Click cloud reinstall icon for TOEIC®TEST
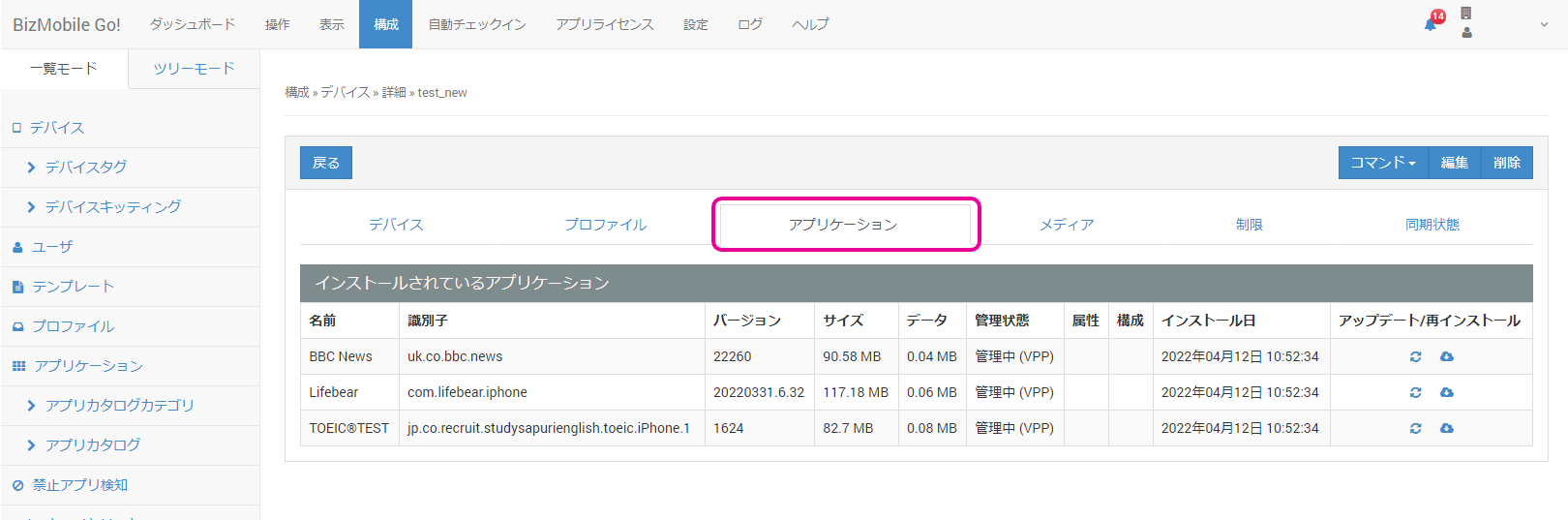 click(1446, 428)
